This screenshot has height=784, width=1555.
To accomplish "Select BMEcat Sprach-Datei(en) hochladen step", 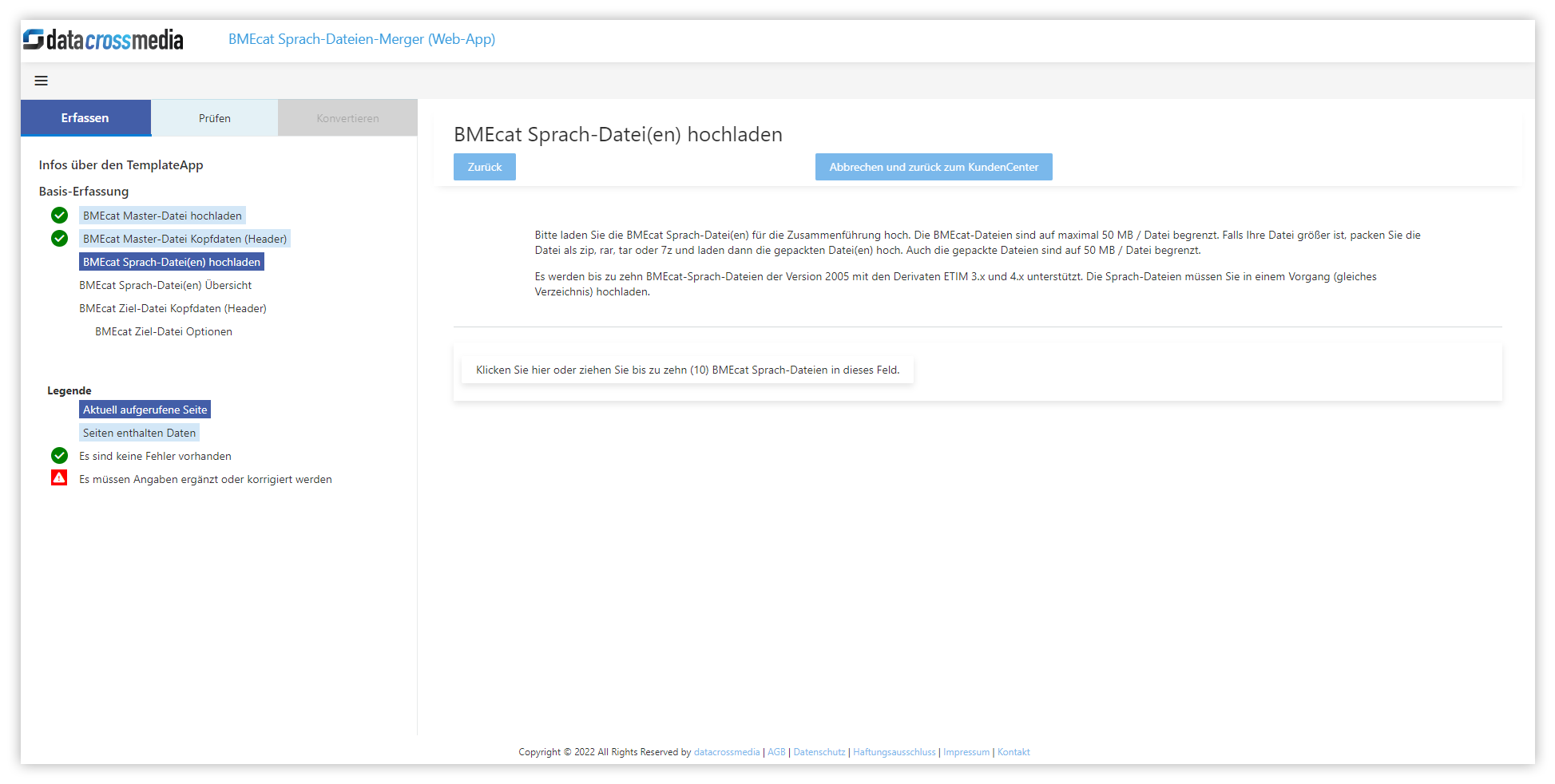I will 172,262.
